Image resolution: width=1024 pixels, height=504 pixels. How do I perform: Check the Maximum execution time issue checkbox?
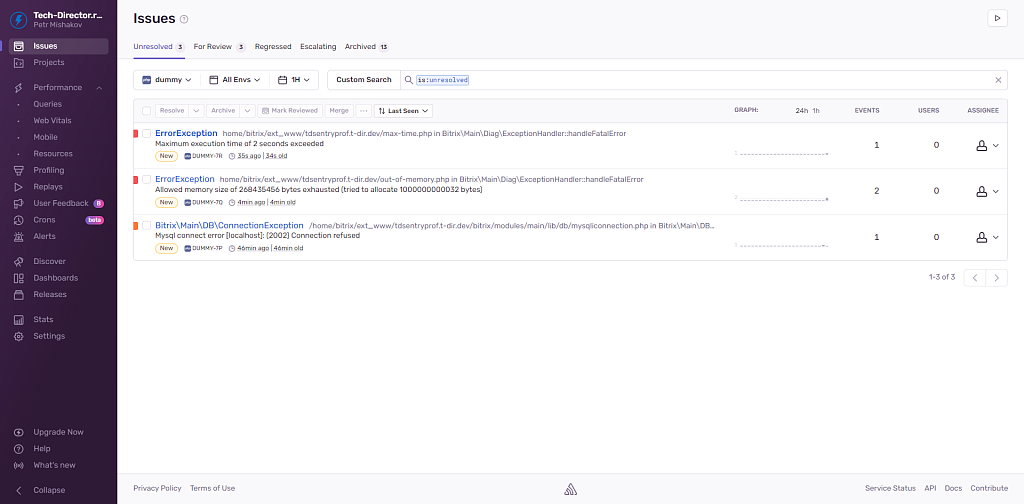pos(146,133)
